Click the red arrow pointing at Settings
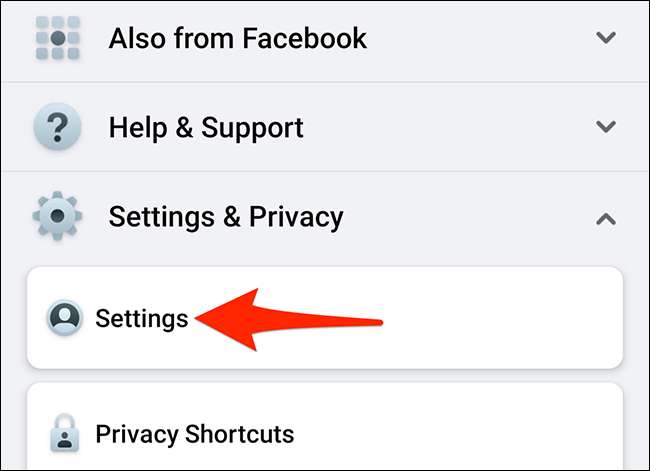The image size is (650, 471). [x=289, y=320]
